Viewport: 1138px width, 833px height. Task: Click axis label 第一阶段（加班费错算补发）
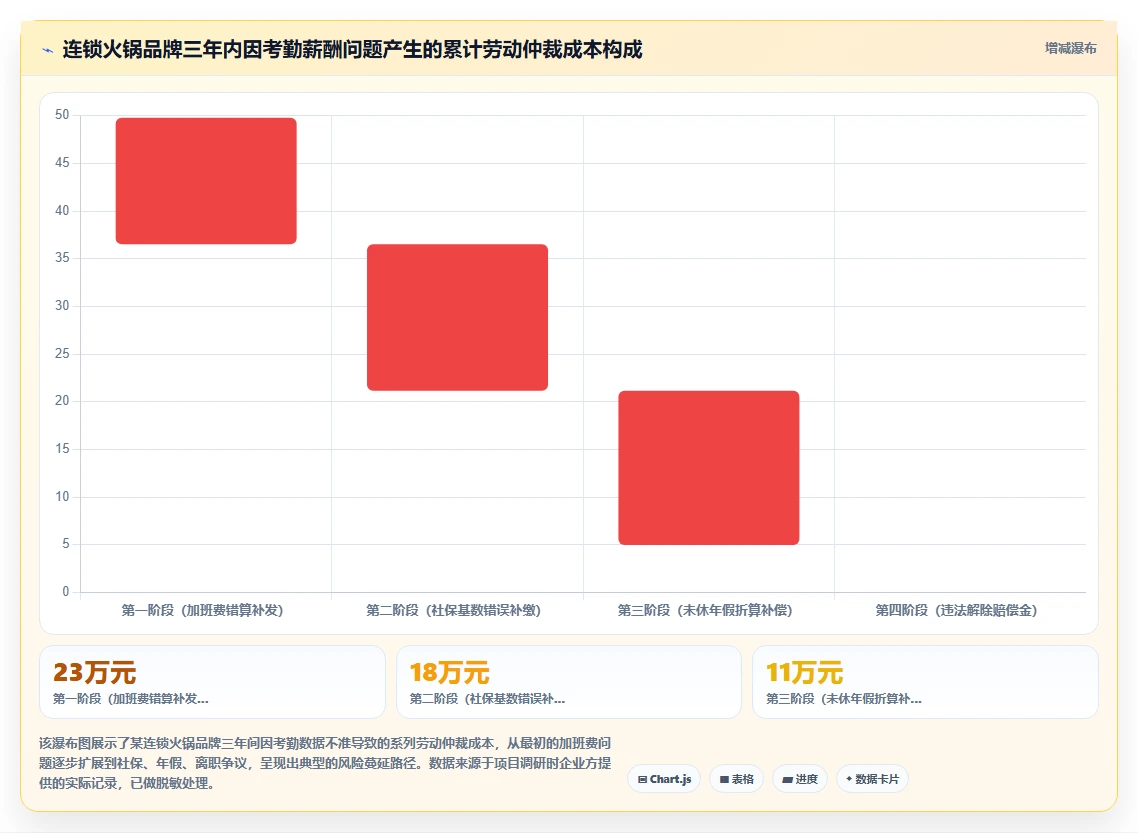[202, 610]
